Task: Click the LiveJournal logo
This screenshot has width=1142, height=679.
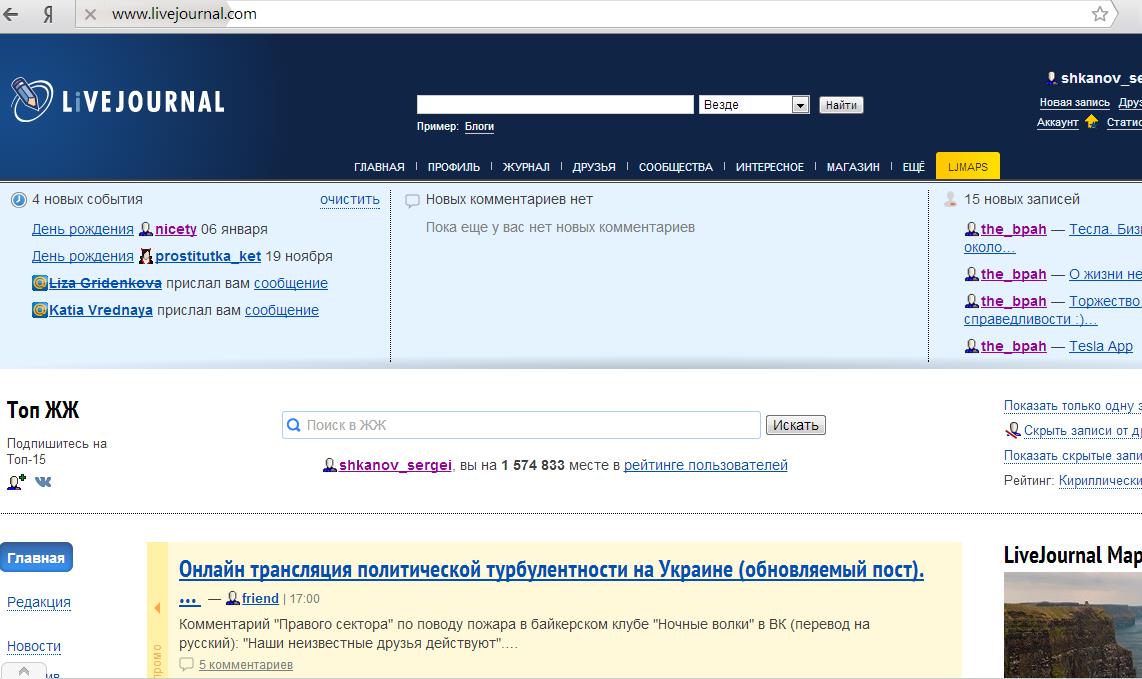Action: [x=118, y=100]
